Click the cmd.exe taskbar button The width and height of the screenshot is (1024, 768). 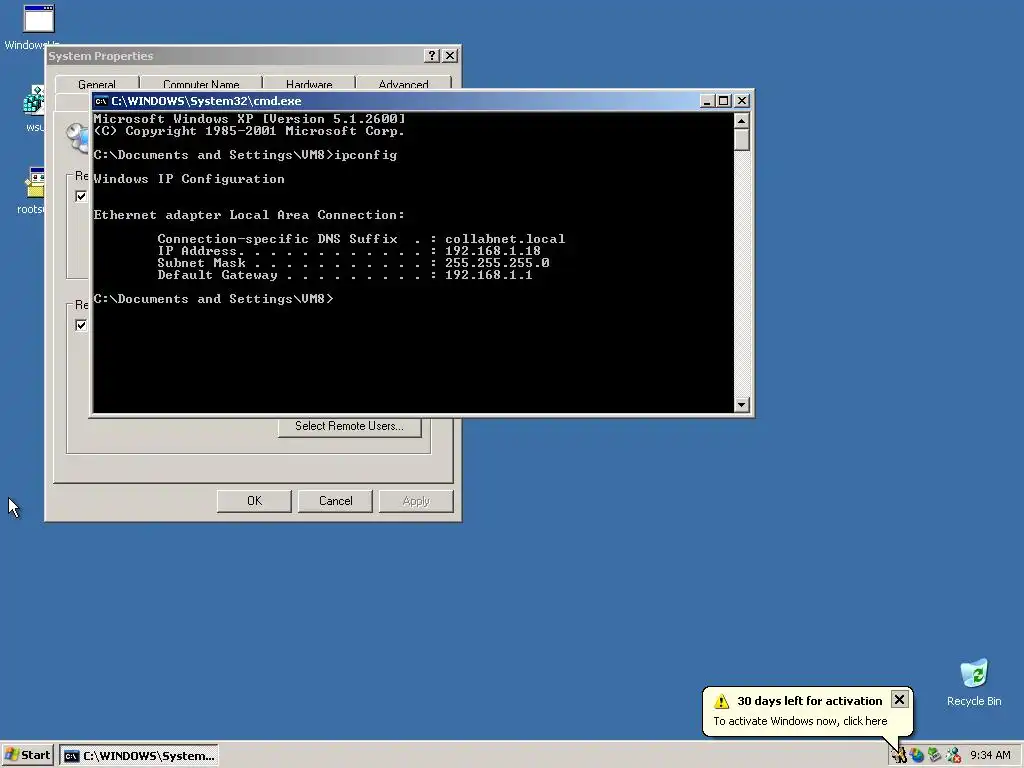[139, 756]
